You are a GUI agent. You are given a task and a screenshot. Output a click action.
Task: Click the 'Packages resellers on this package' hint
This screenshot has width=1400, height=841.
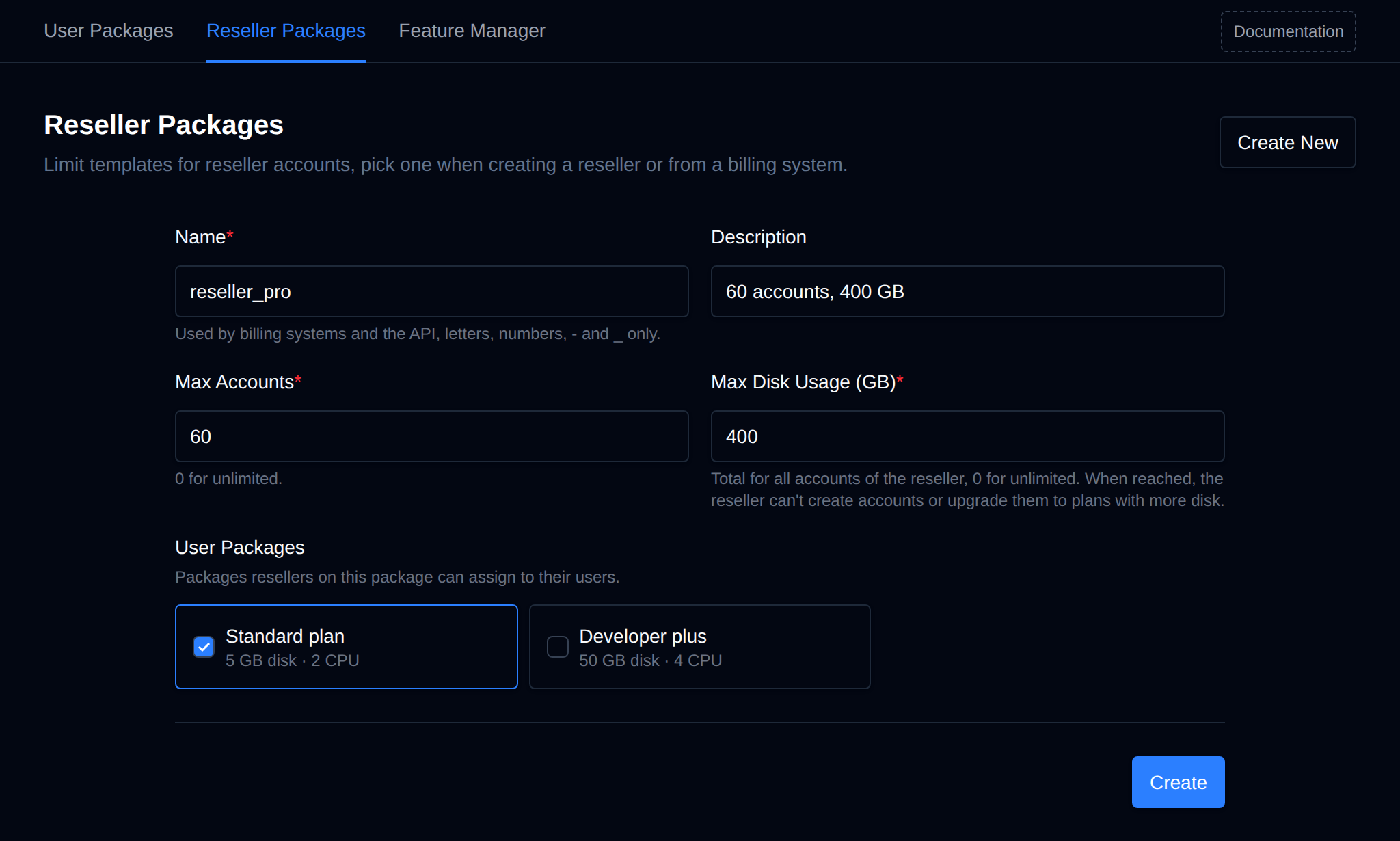click(397, 577)
